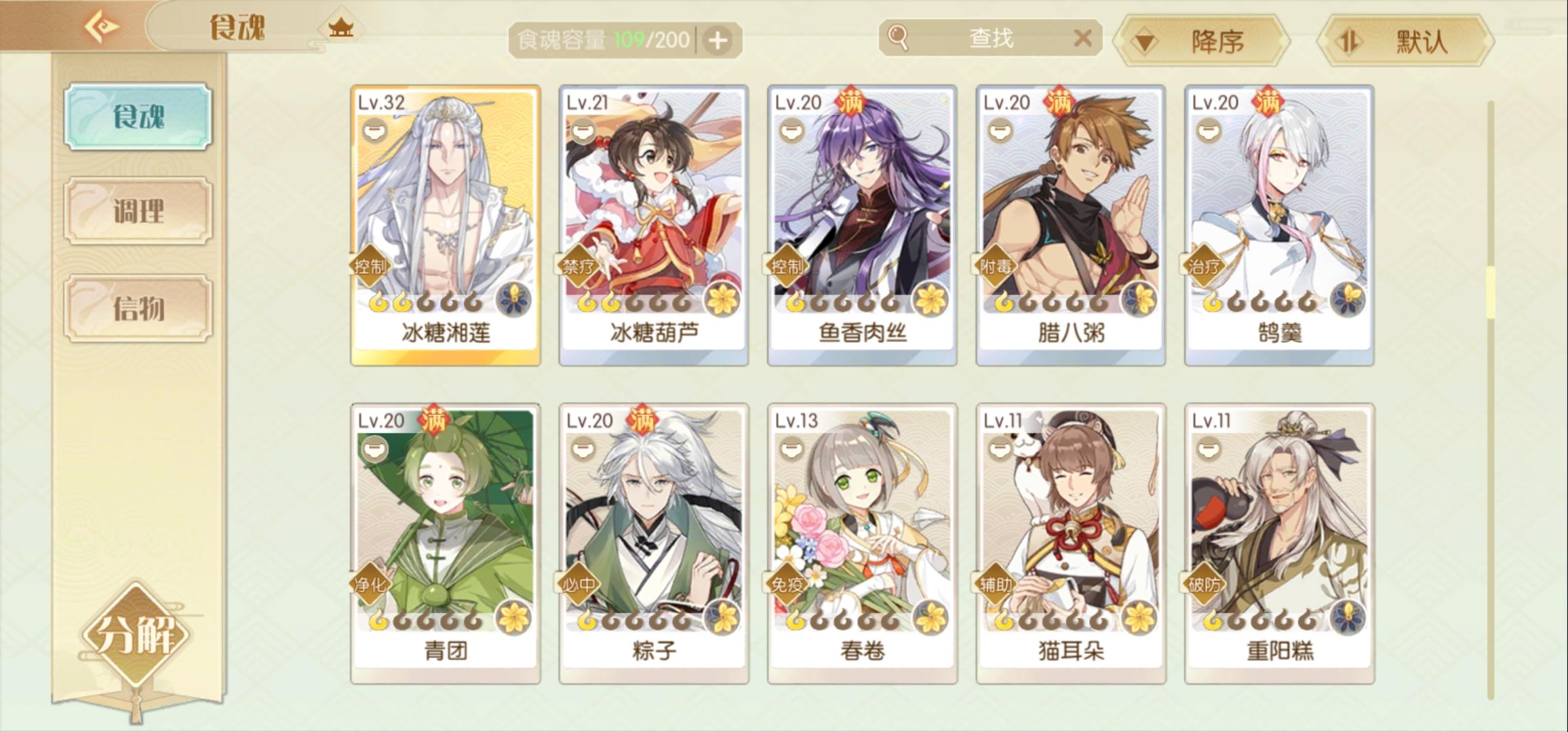Toggle the bowl marker on 春卷
Image resolution: width=1568 pixels, height=732 pixels.
coord(791,447)
